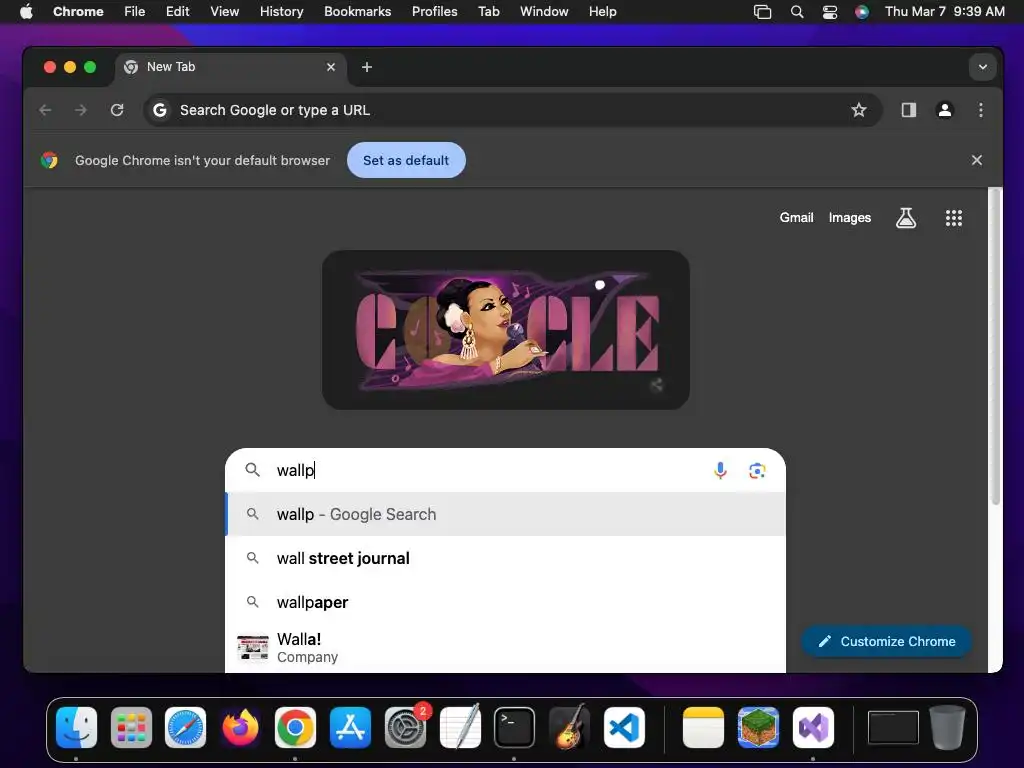The image size is (1024, 768).
Task: Open Control Center in menu bar
Action: [x=829, y=11]
